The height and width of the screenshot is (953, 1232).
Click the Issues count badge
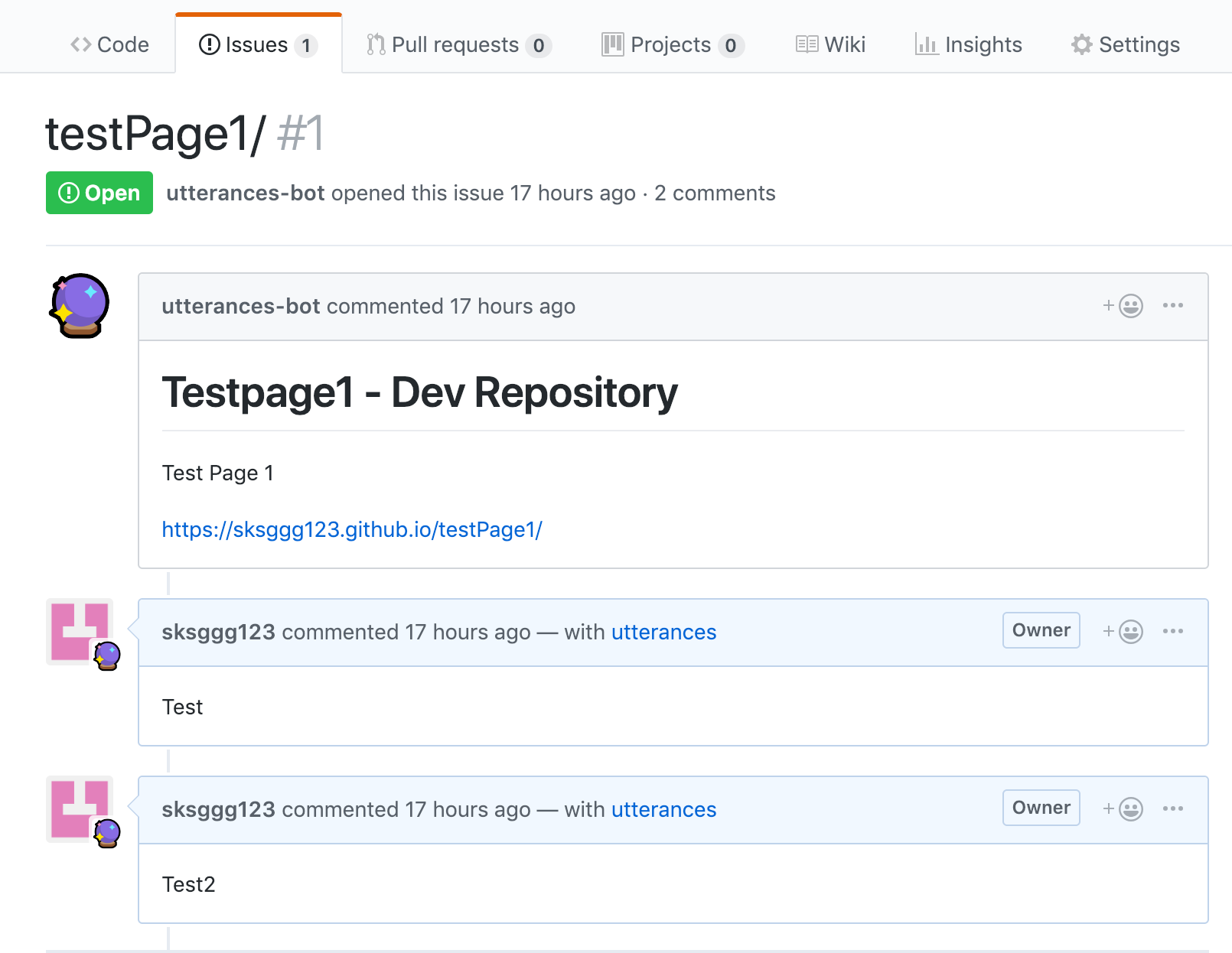[306, 46]
